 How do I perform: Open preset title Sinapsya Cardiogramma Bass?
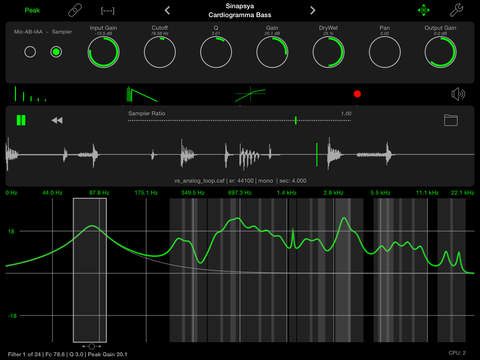240,10
